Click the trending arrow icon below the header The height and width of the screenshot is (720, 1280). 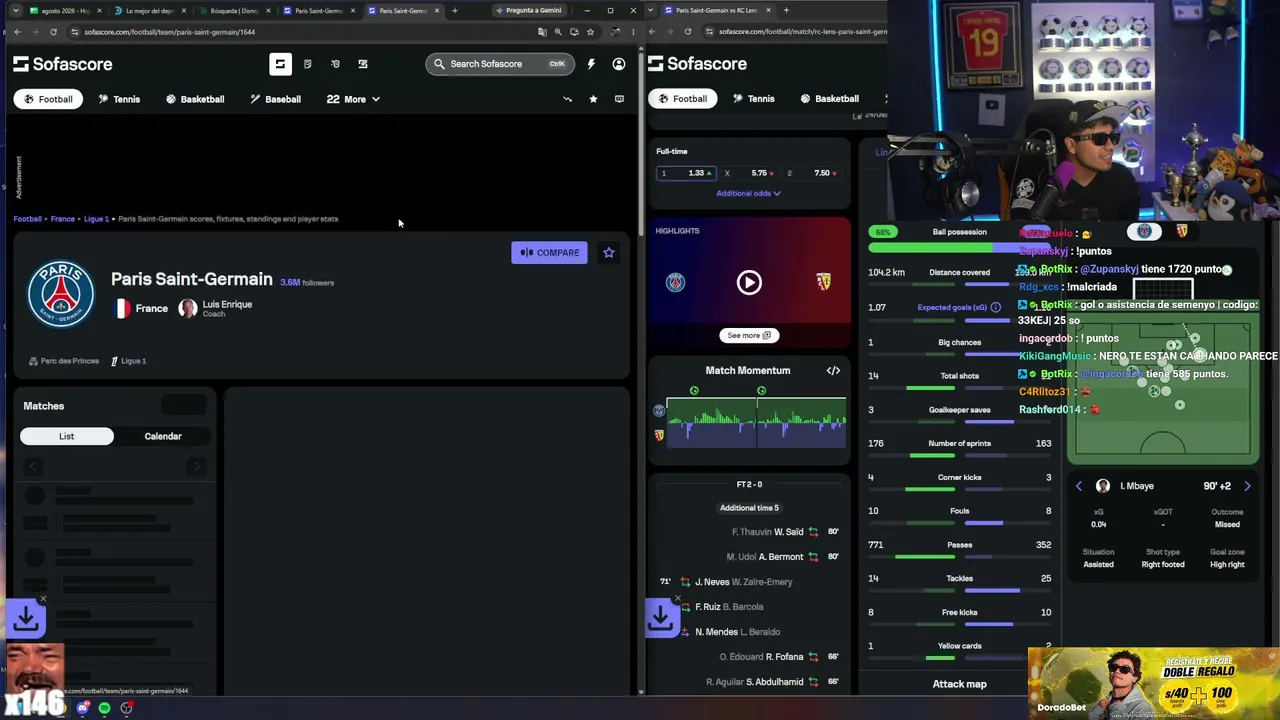568,99
